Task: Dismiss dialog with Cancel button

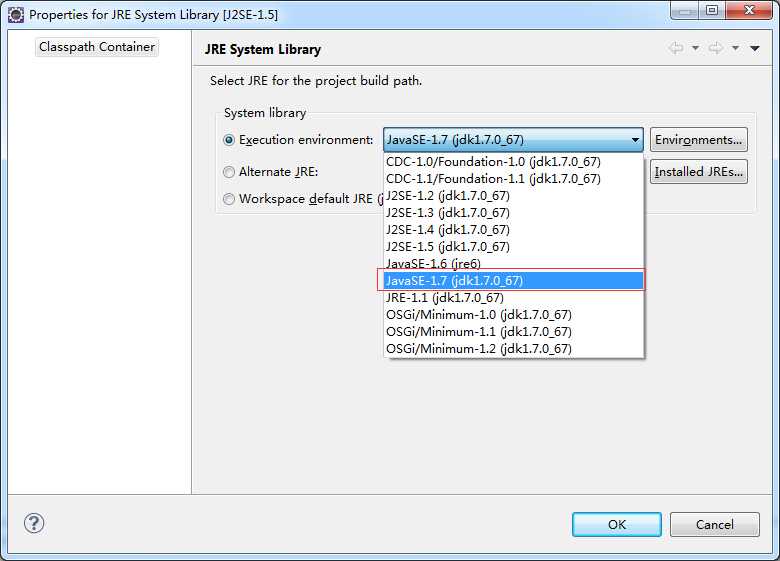Action: pyautogui.click(x=714, y=524)
